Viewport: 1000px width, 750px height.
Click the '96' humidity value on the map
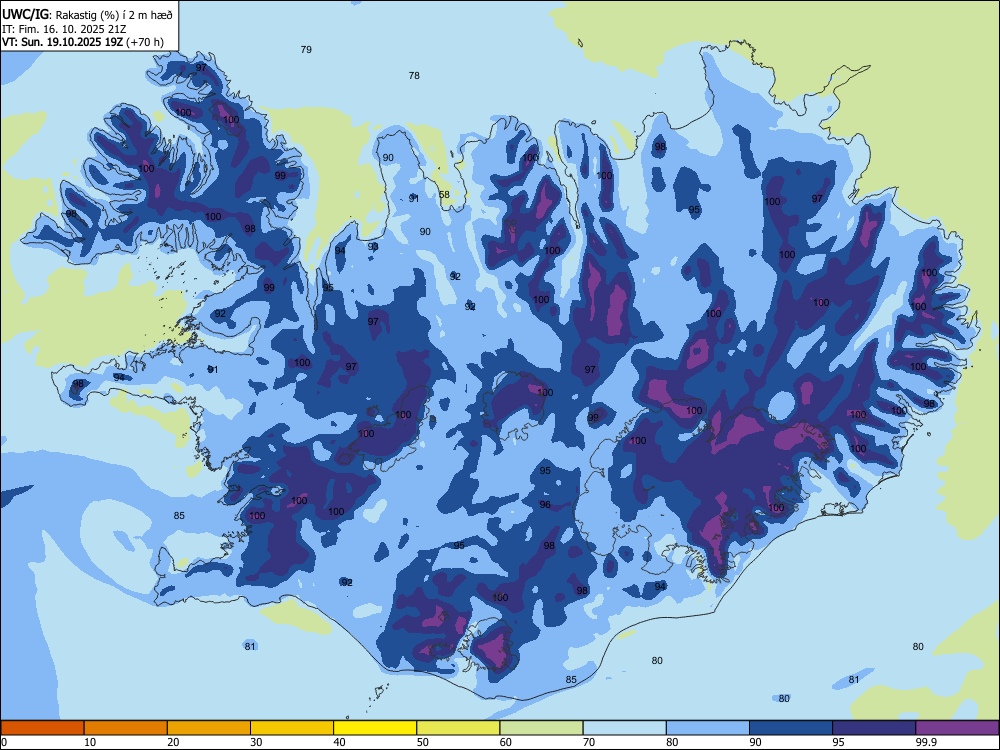point(545,504)
